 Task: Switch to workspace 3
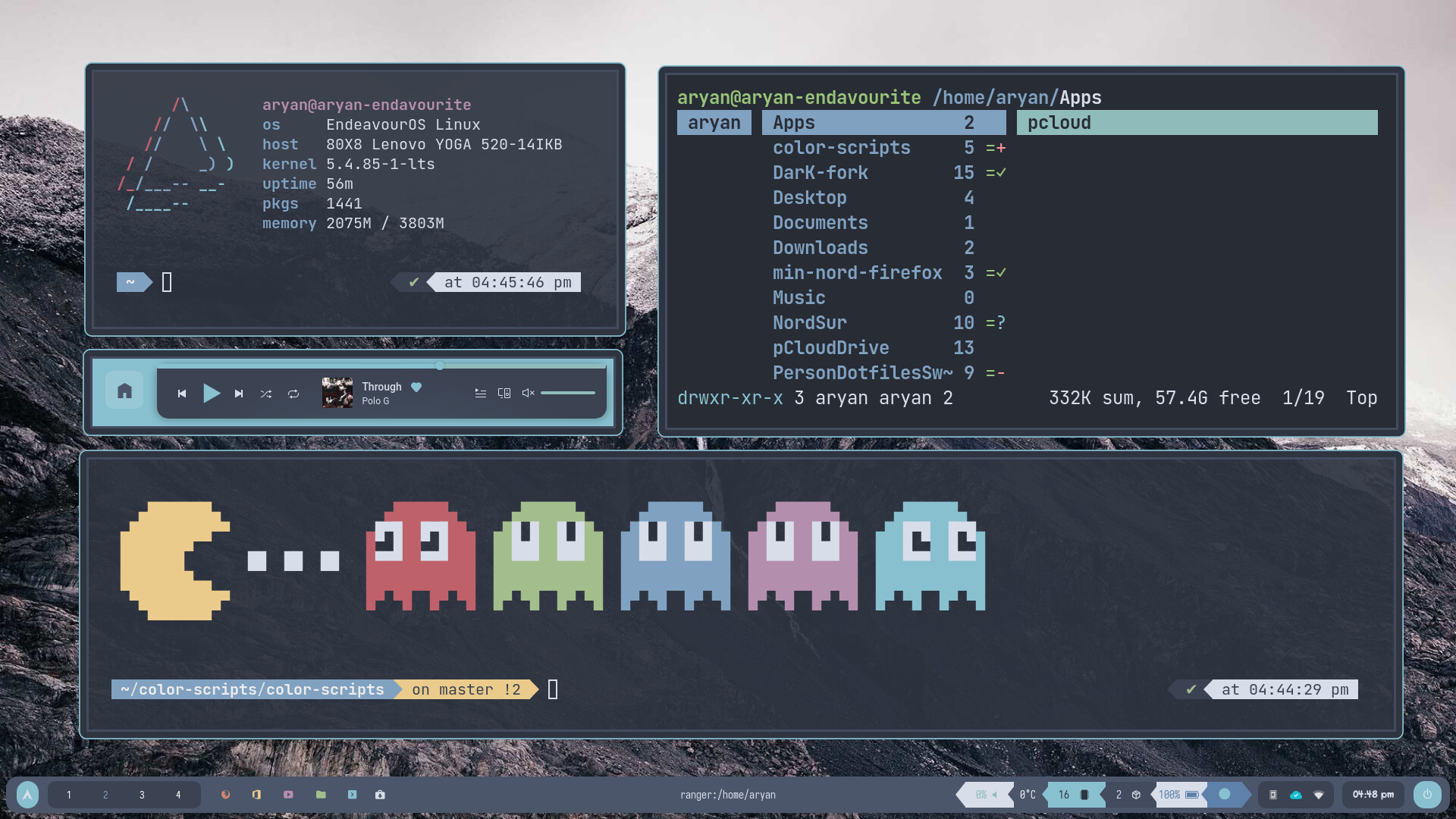[x=142, y=795]
